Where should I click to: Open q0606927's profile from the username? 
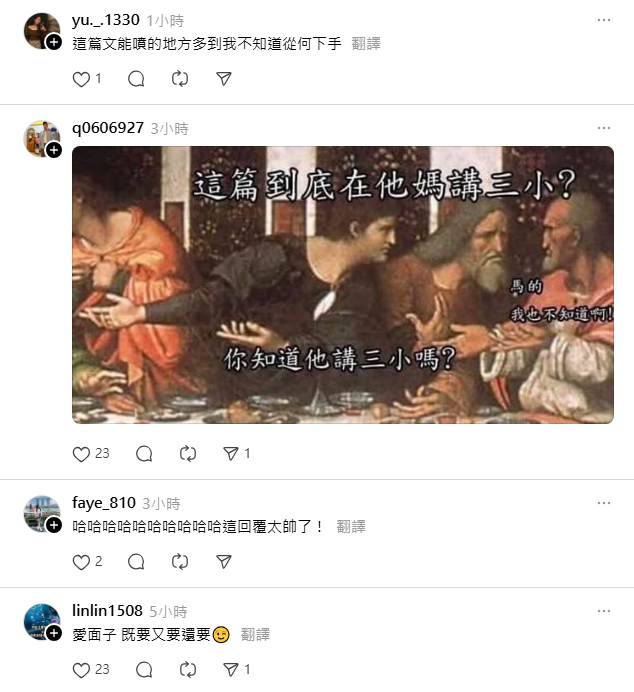108,128
